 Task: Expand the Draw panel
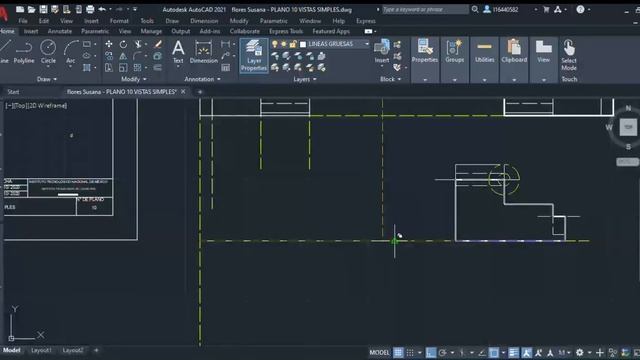tap(47, 79)
